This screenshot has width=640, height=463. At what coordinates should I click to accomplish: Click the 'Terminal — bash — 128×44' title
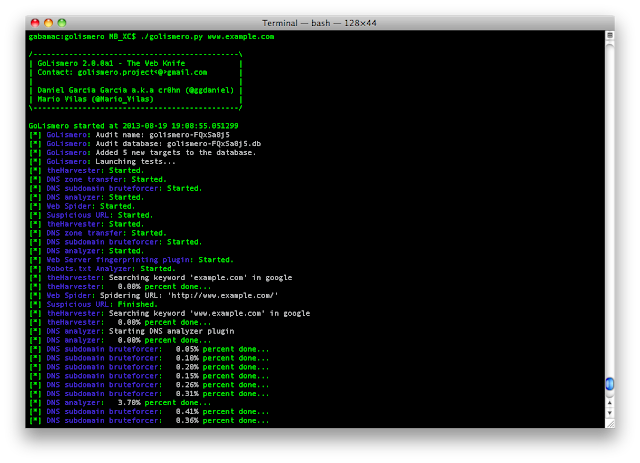(319, 23)
